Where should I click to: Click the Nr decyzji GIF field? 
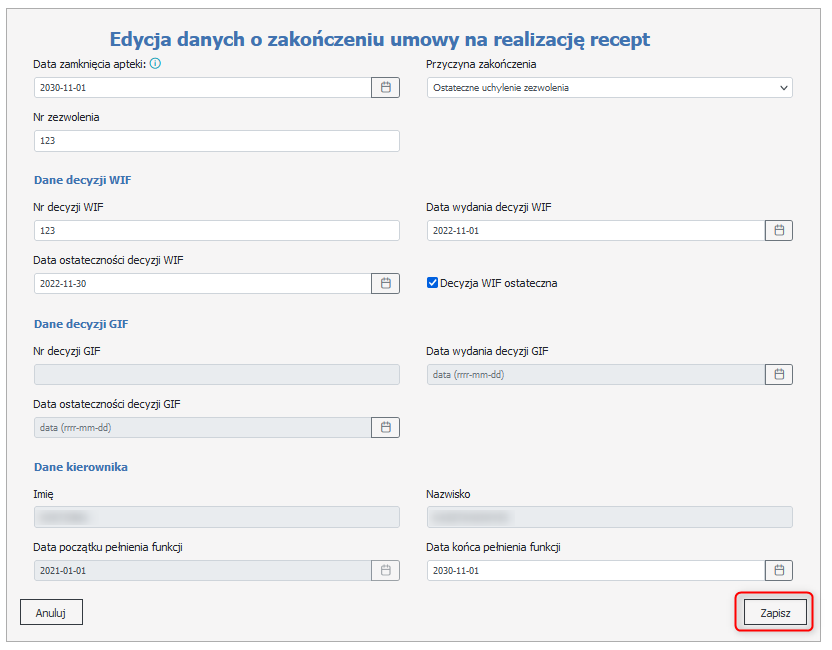[x=216, y=375]
